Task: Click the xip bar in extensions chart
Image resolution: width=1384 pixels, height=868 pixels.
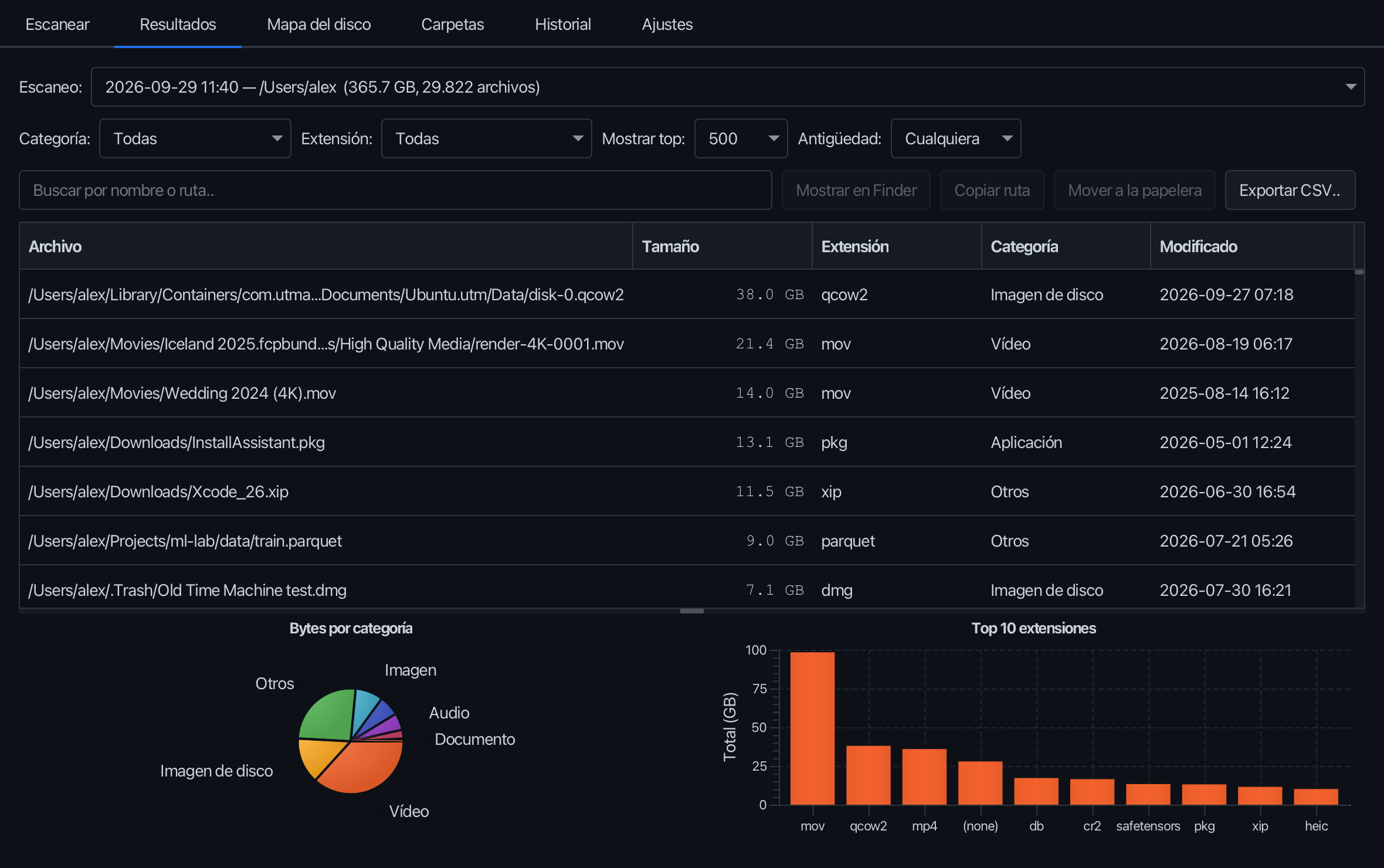Action: click(x=1260, y=795)
